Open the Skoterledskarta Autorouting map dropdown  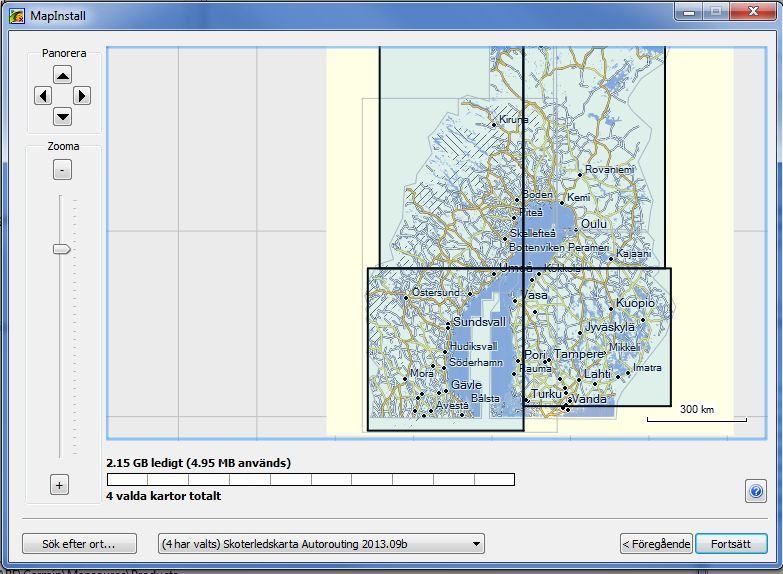[321, 544]
